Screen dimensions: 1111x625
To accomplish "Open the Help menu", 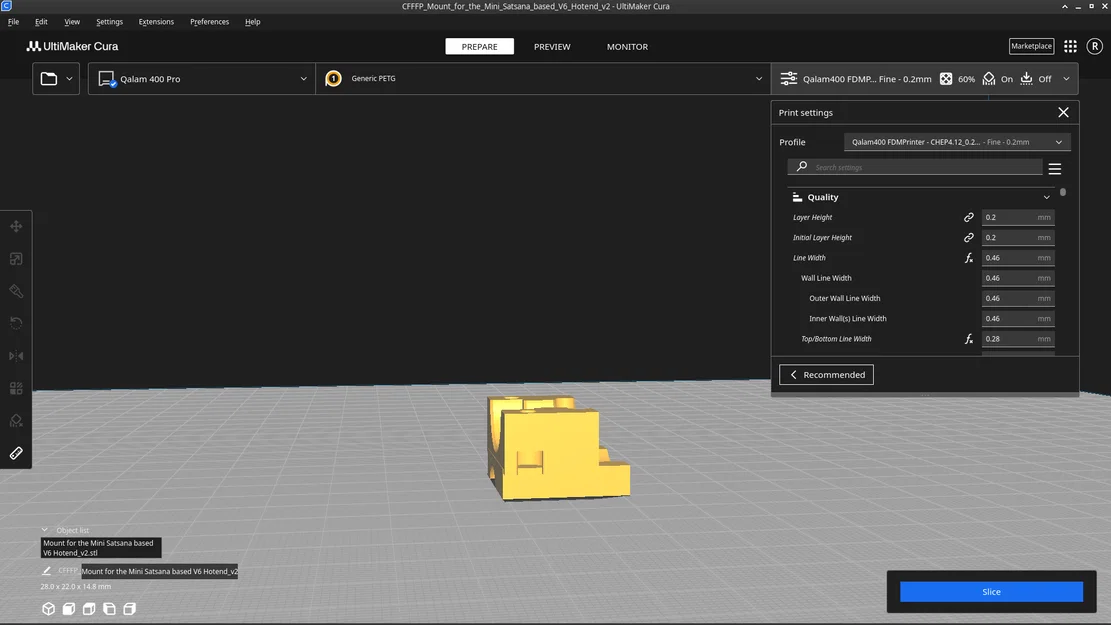I will 252,22.
